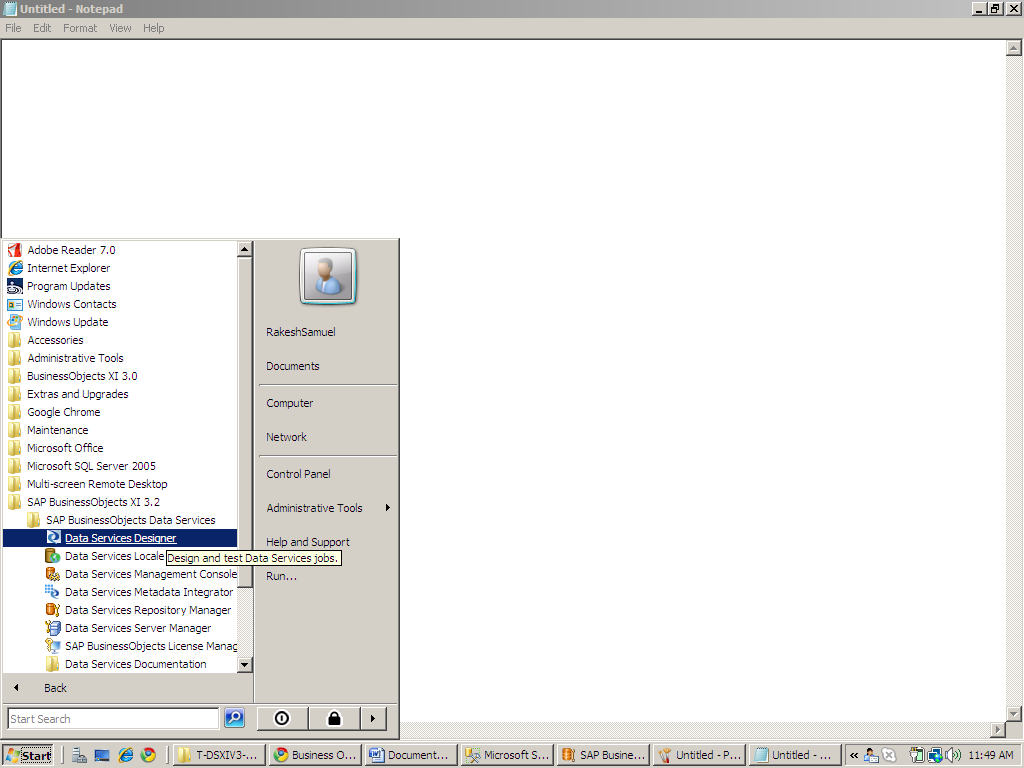Open Computer from Start menu

coord(289,403)
